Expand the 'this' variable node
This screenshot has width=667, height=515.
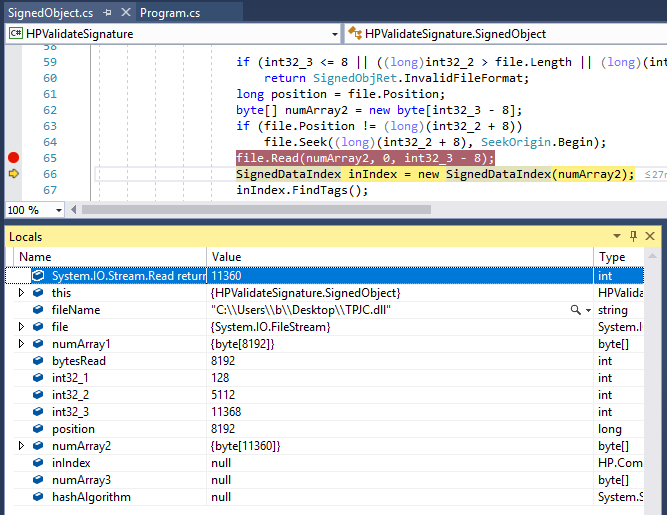(21, 293)
